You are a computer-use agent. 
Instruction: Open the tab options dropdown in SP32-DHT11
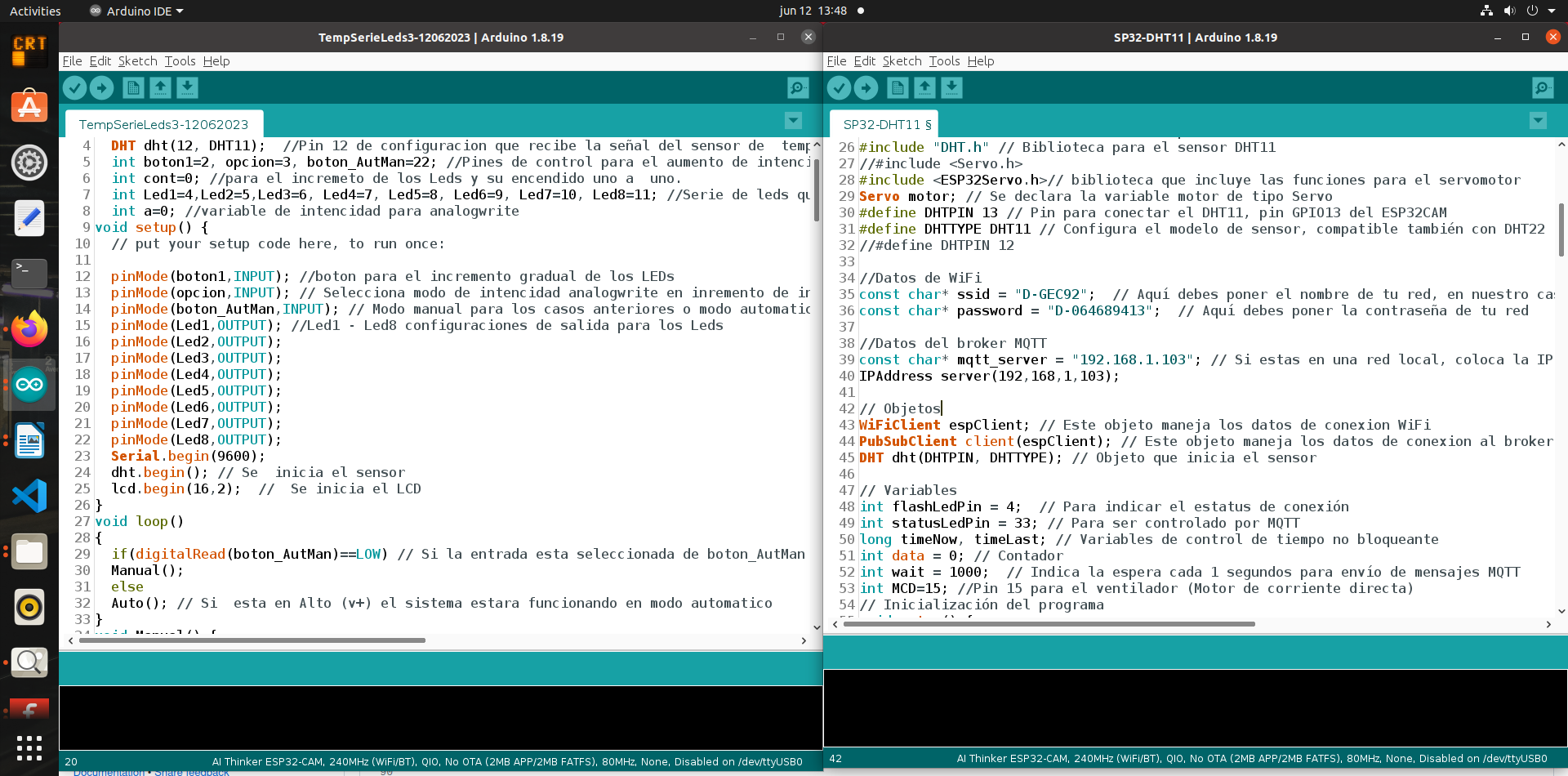pyautogui.click(x=1537, y=120)
